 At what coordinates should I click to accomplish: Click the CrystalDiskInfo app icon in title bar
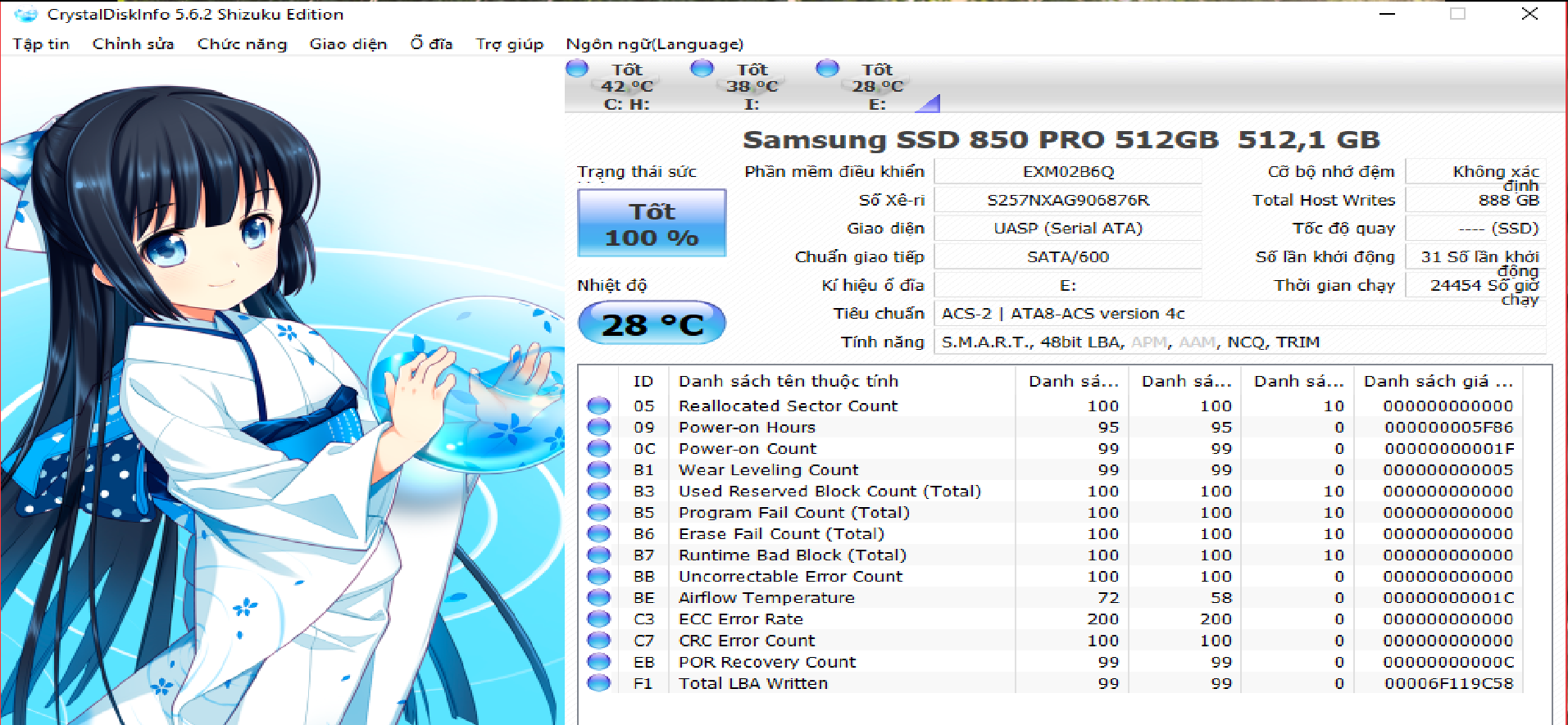click(x=25, y=15)
